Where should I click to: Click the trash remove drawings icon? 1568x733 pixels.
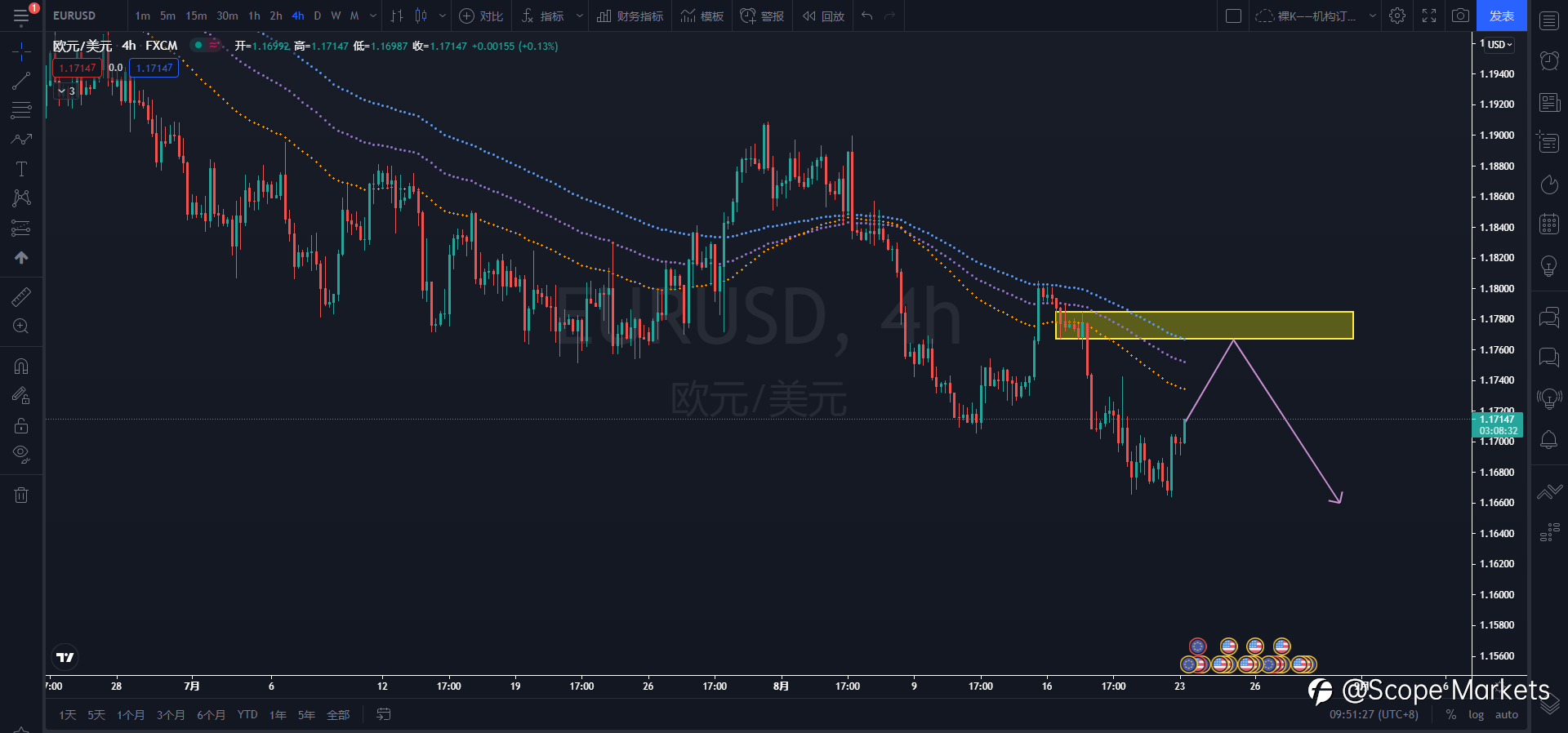click(x=21, y=495)
